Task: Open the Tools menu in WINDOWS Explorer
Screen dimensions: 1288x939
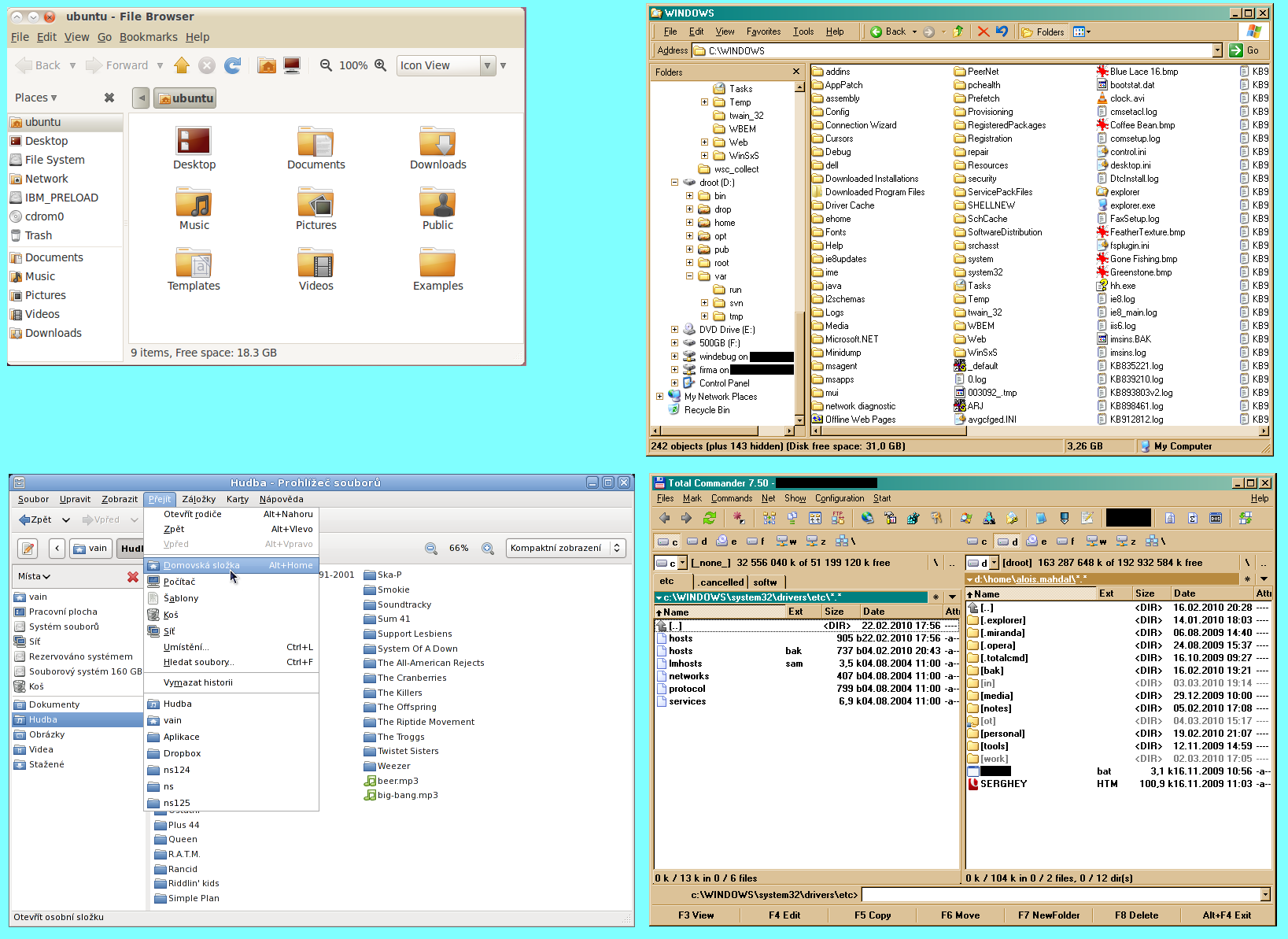Action: (x=803, y=31)
